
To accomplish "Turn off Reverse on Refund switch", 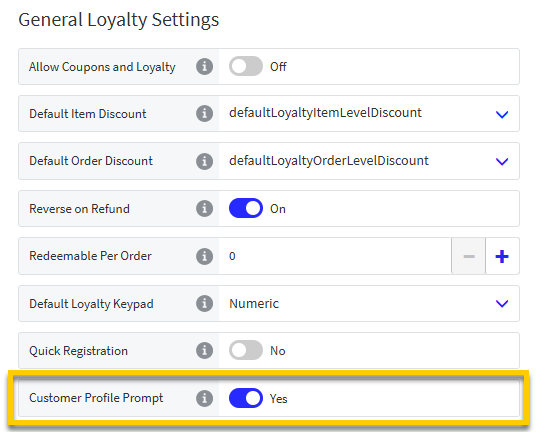I will (246, 208).
